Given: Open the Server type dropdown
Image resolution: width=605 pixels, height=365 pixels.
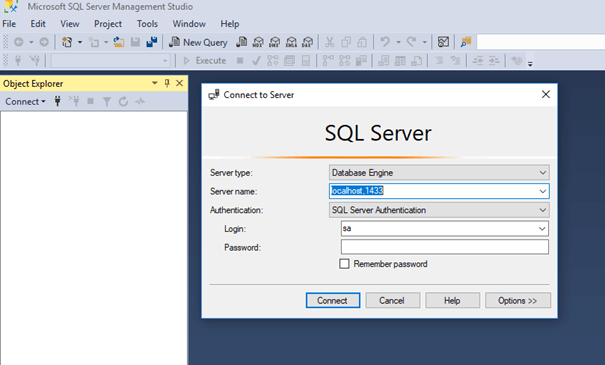Looking at the screenshot, I should click(439, 172).
